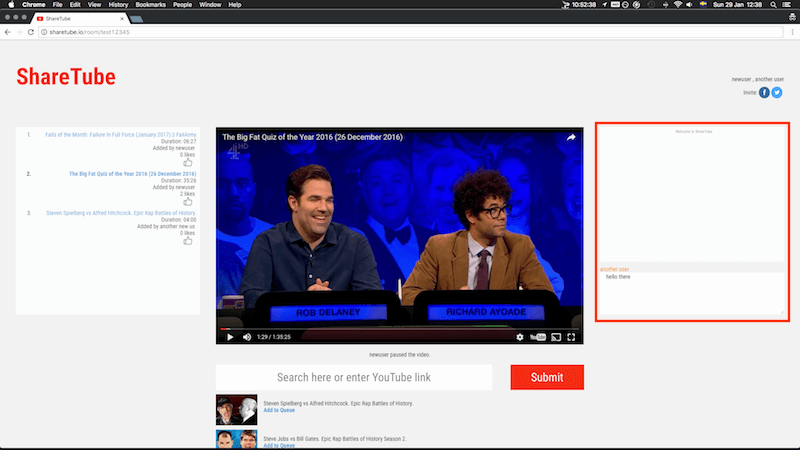This screenshot has width=800, height=450.
Task: Click the sharetube.io address bar
Action: 411,32
